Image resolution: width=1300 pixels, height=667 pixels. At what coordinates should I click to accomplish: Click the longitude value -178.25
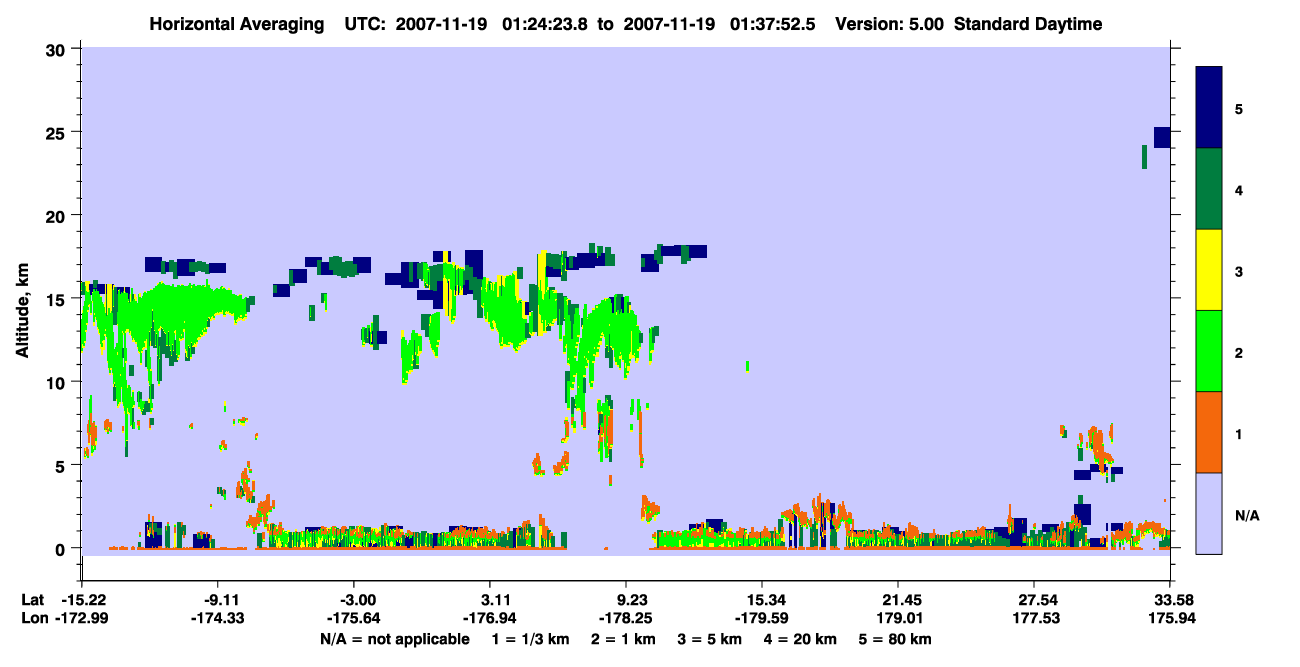[626, 618]
